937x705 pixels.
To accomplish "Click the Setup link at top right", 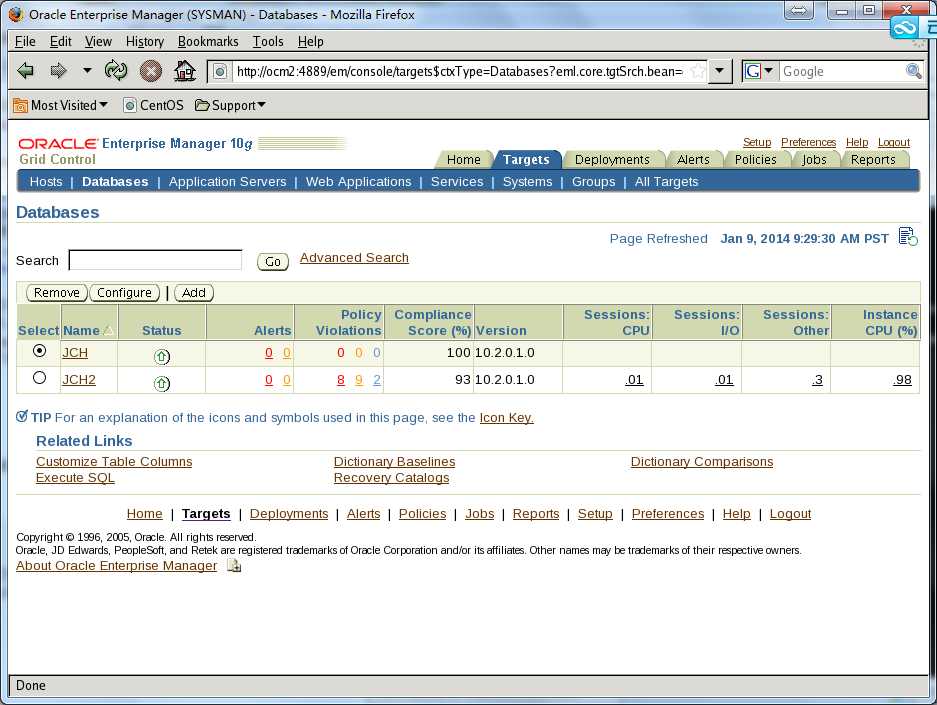I will click(x=757, y=142).
